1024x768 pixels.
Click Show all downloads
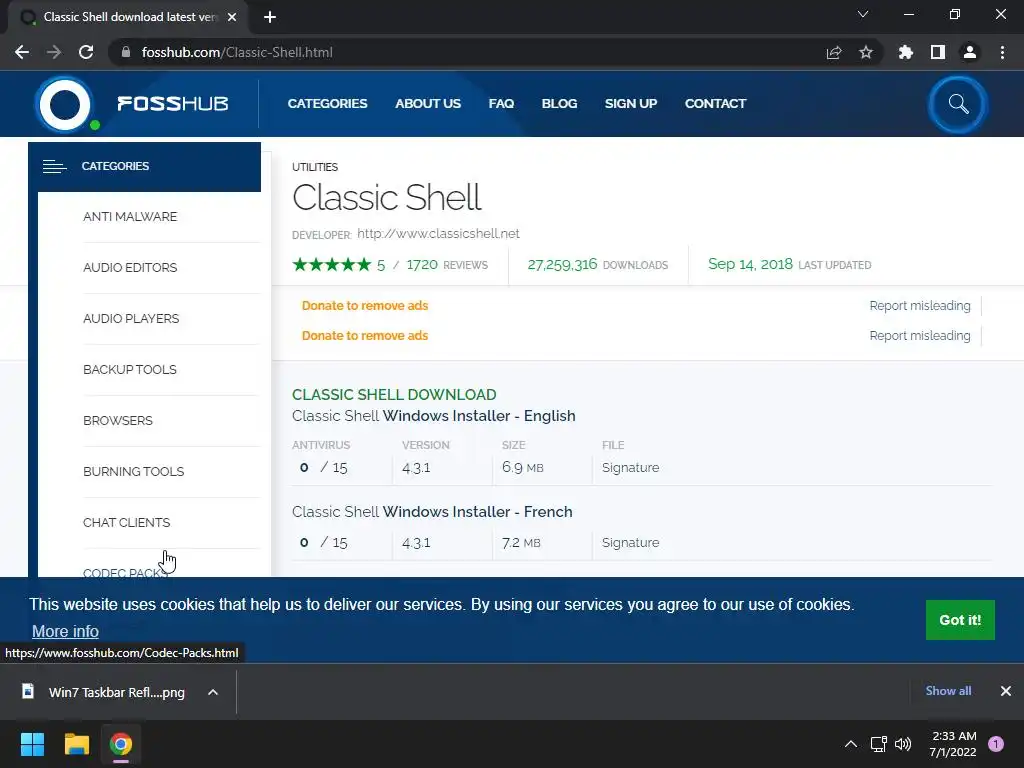(948, 691)
